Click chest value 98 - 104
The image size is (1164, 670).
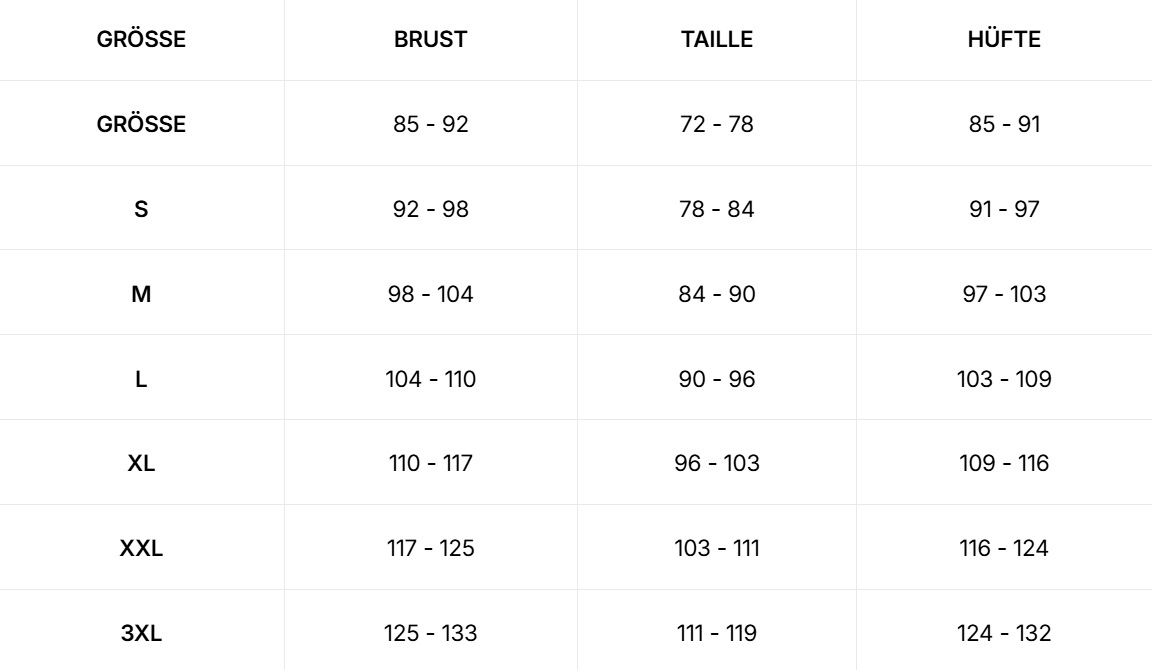(431, 295)
